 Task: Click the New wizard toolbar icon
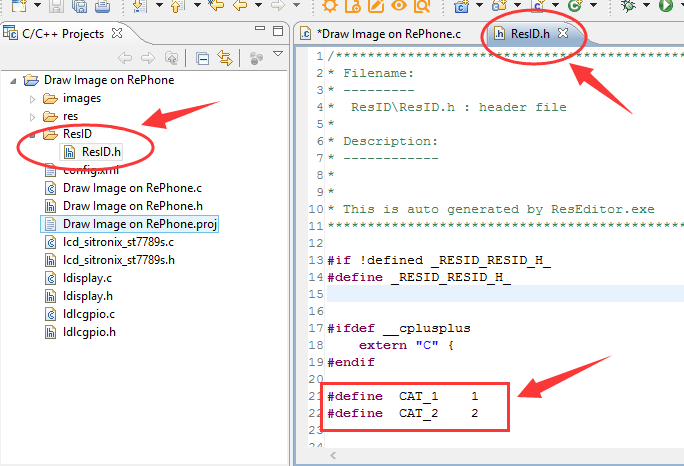(19, 6)
